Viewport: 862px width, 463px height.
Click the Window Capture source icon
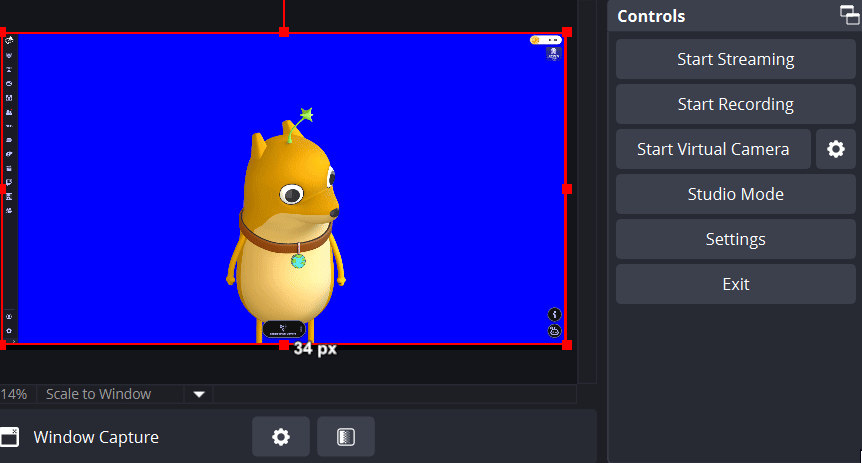9,437
